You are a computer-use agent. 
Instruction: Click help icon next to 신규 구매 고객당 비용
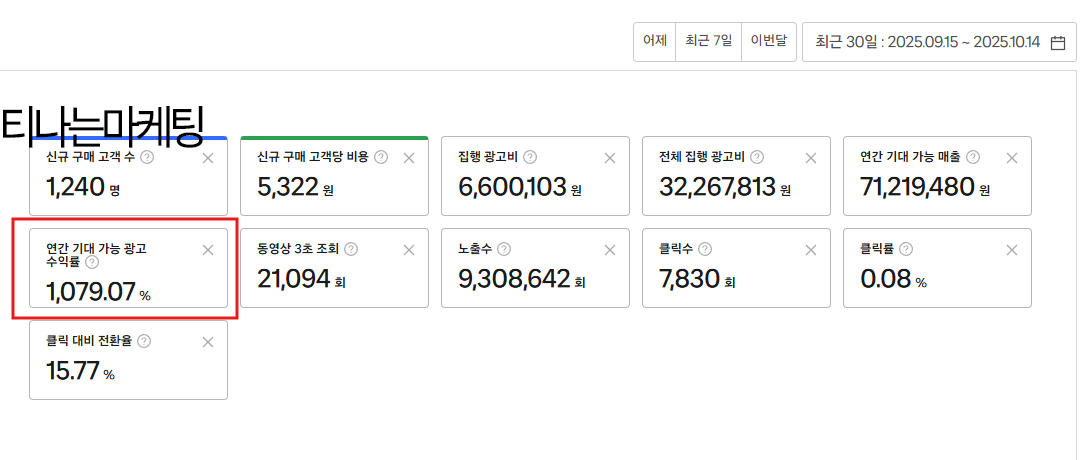[x=381, y=157]
